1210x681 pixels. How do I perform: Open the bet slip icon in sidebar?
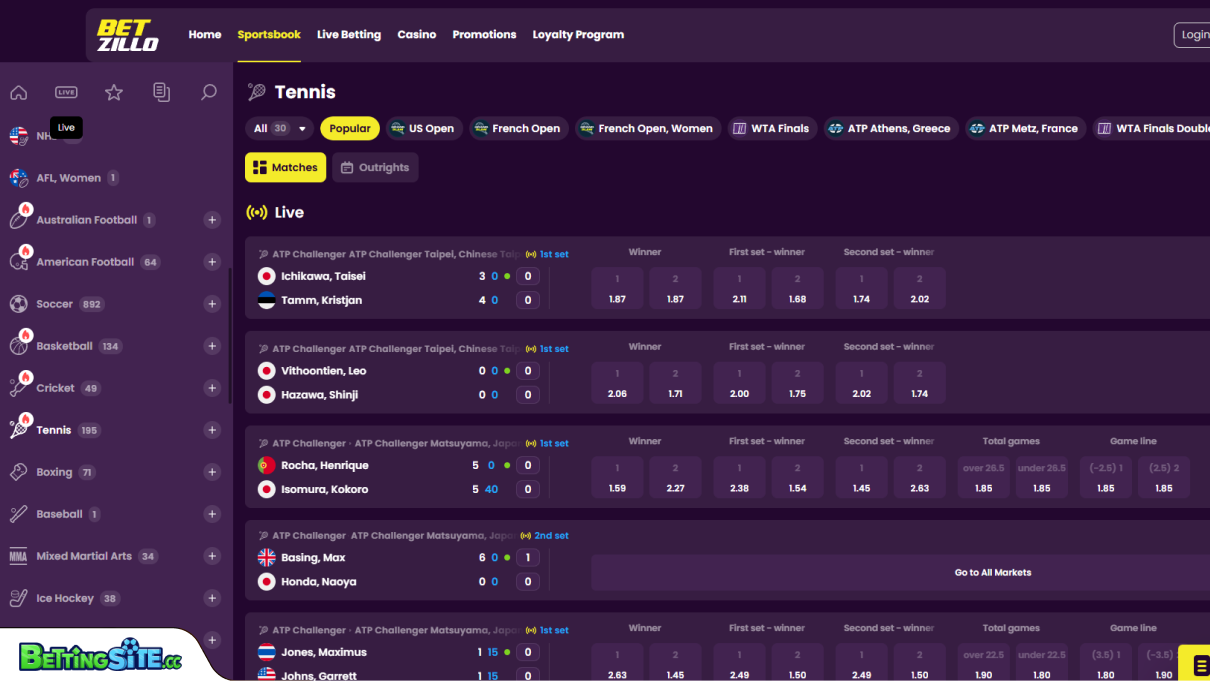pyautogui.click(x=161, y=92)
